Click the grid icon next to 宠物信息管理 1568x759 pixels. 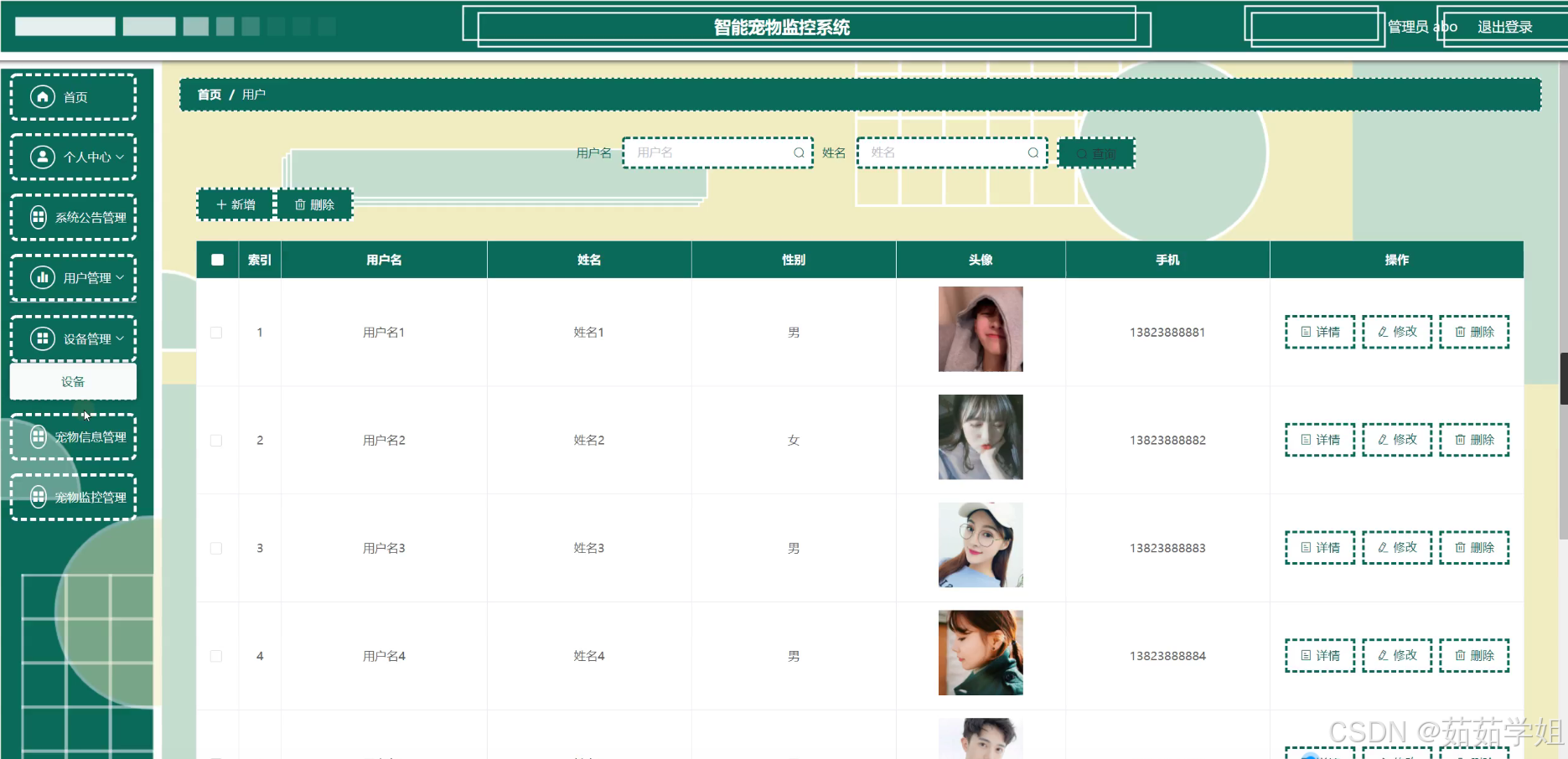point(39,436)
